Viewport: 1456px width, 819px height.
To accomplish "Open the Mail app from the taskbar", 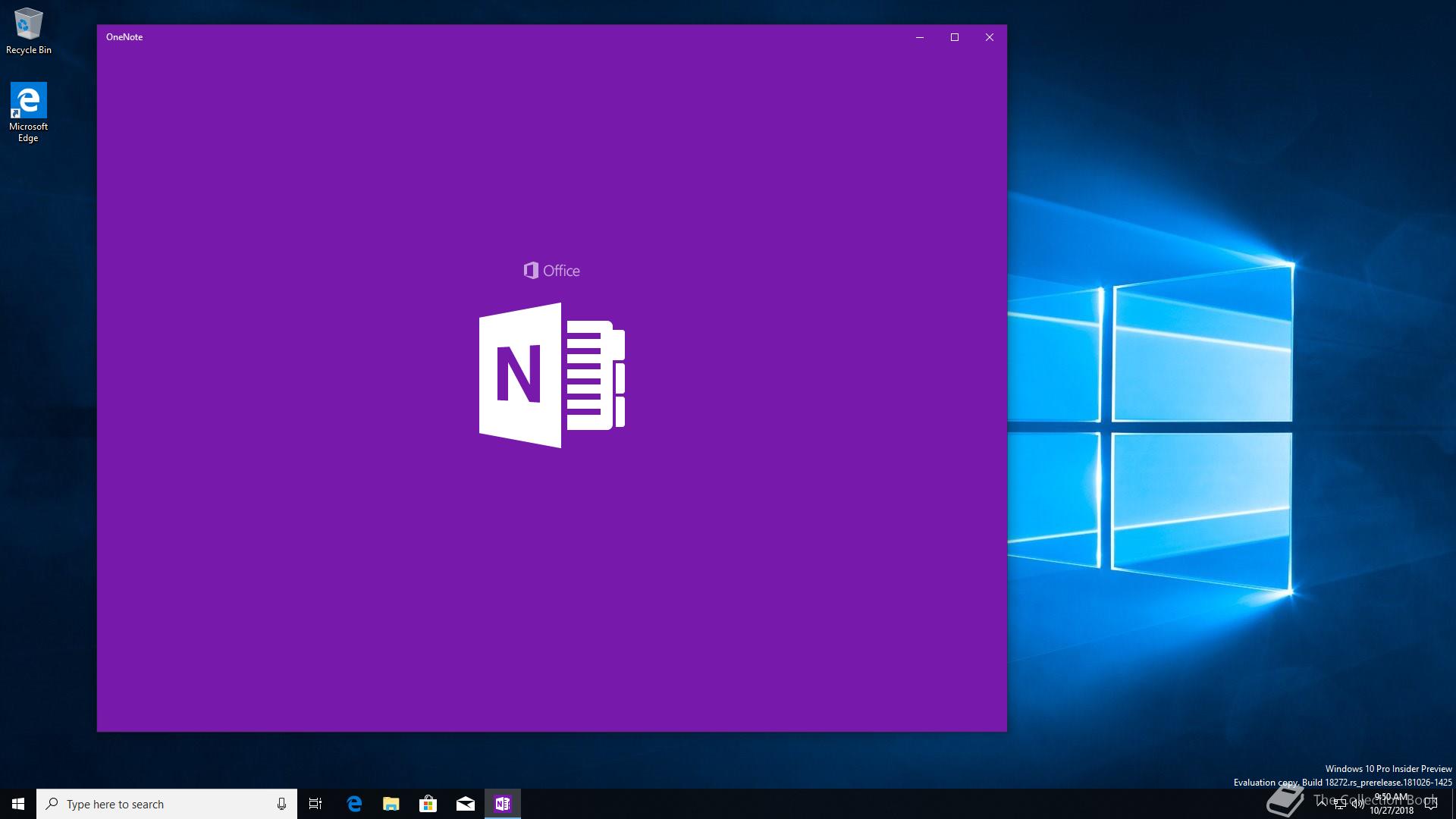I will (x=466, y=804).
